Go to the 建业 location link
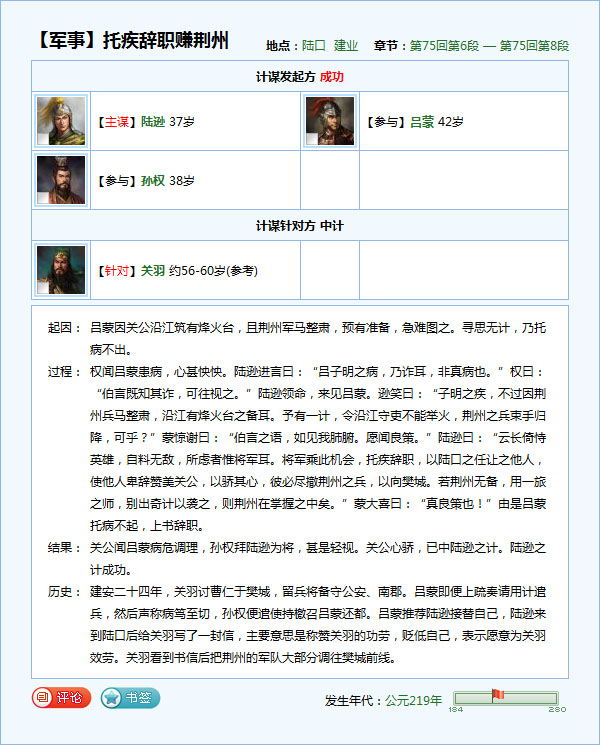The height and width of the screenshot is (745, 600). (x=346, y=46)
